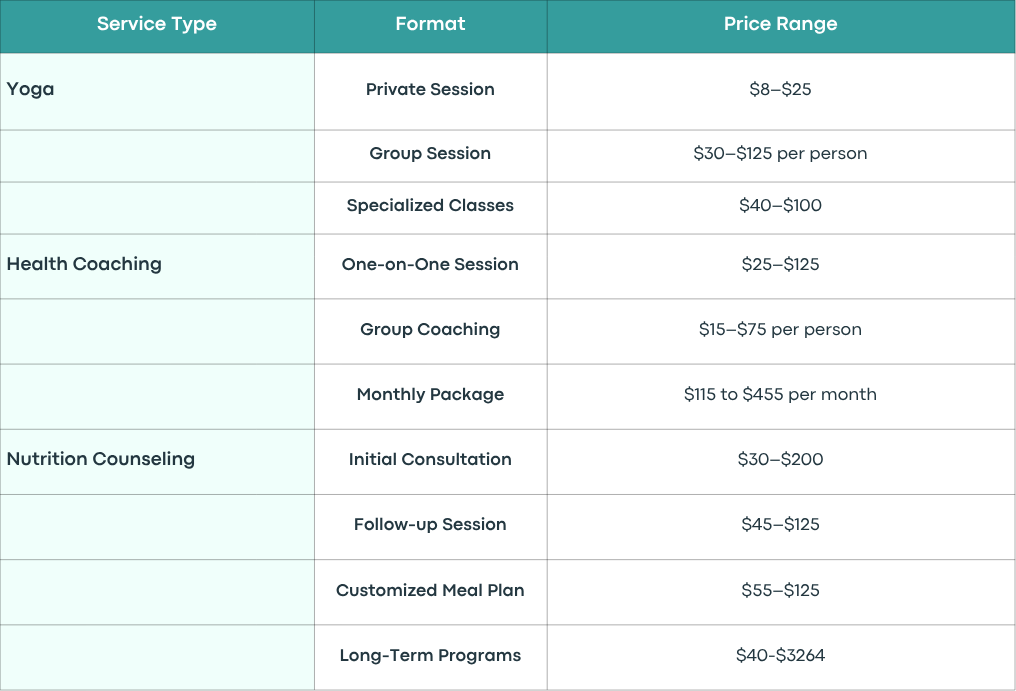Click the Format column header
Image resolution: width=1016 pixels, height=691 pixels.
pos(430,26)
